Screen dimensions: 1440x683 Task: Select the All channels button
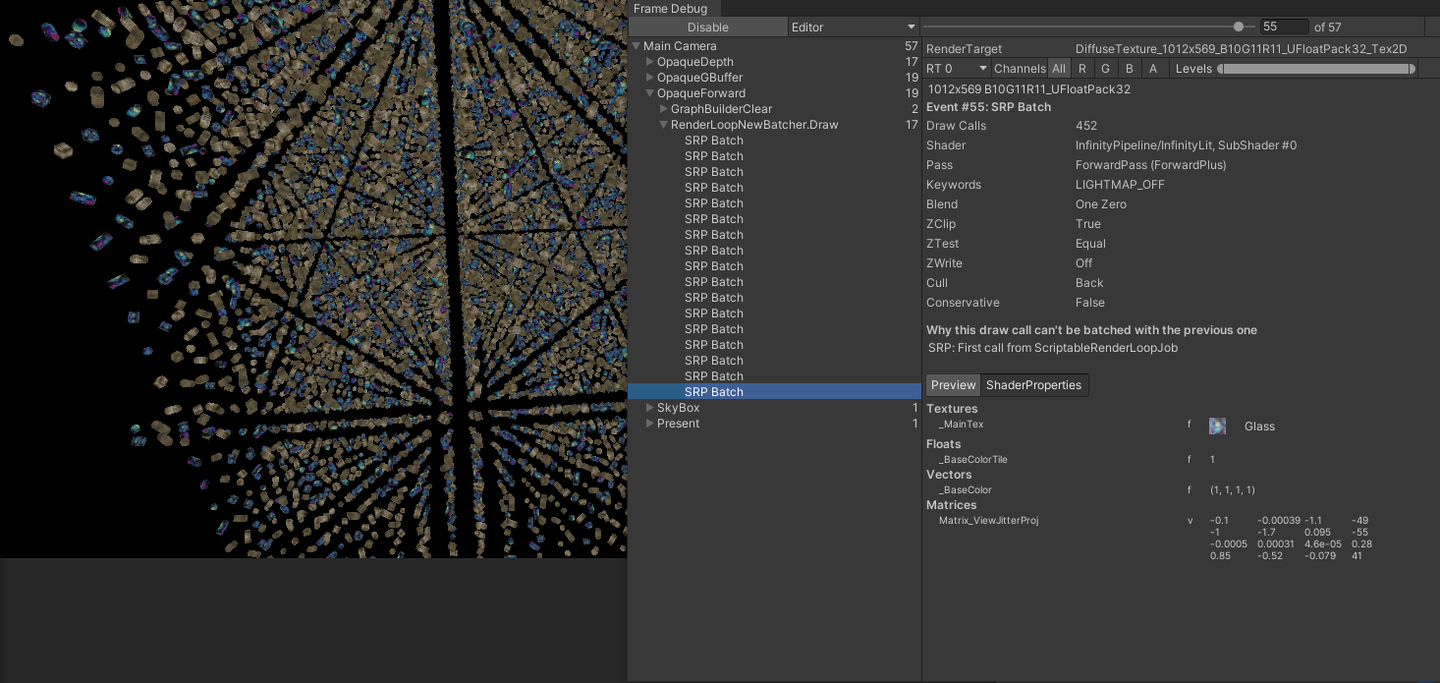point(1058,68)
